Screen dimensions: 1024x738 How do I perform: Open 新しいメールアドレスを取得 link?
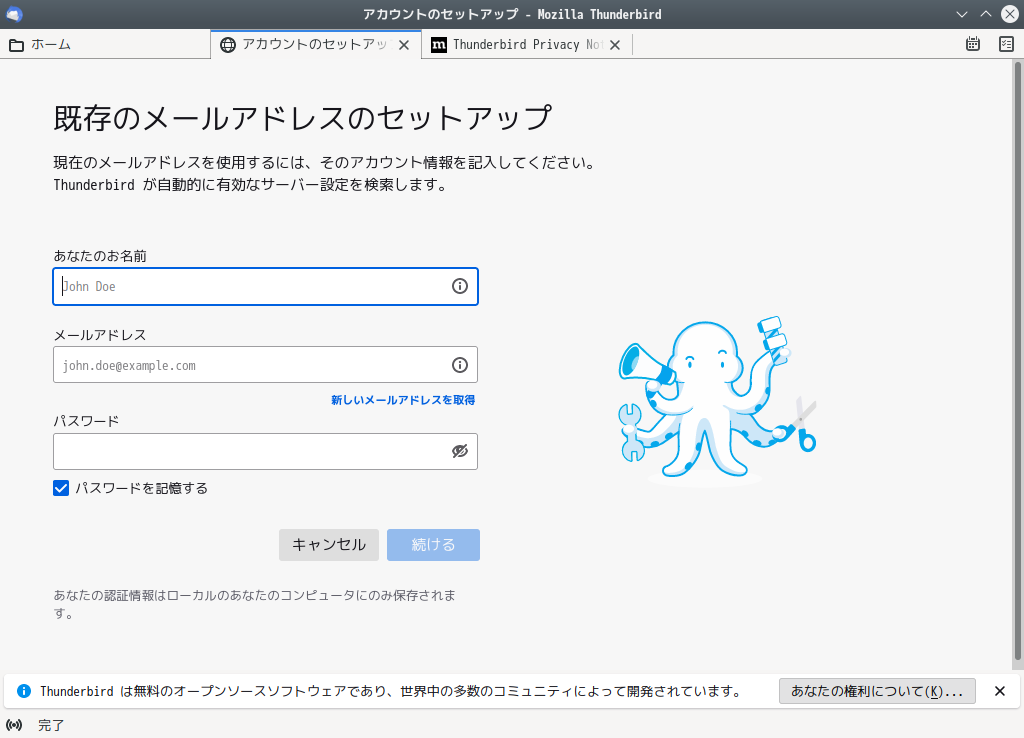tap(403, 400)
